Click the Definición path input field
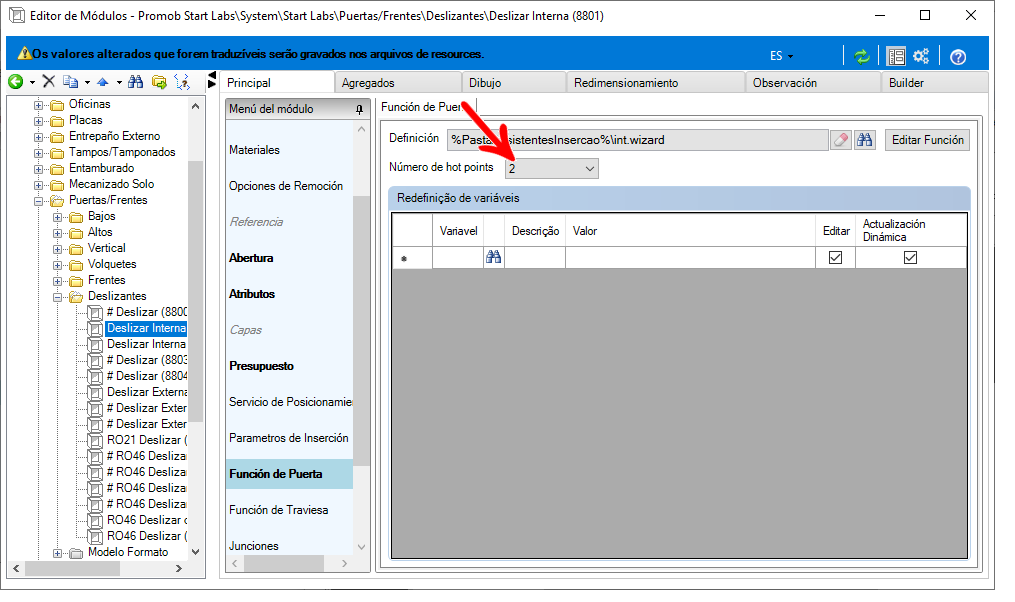Image resolution: width=1015 pixels, height=602 pixels. [637, 140]
